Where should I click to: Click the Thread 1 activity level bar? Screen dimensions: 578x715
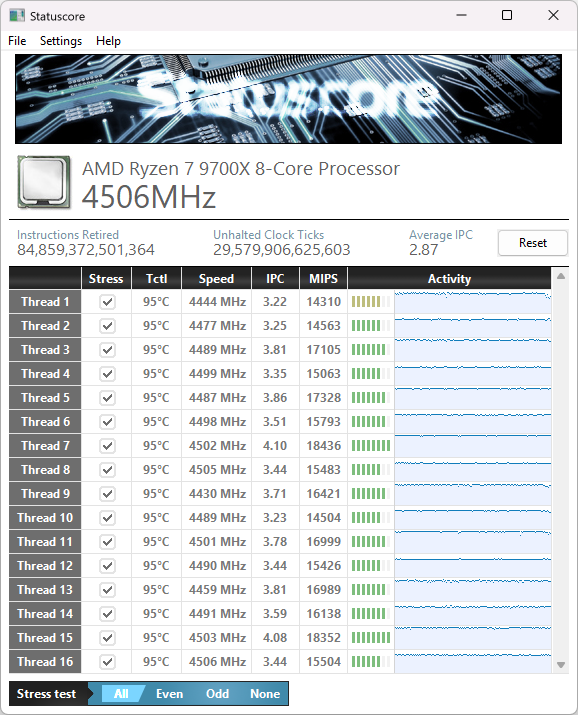371,302
